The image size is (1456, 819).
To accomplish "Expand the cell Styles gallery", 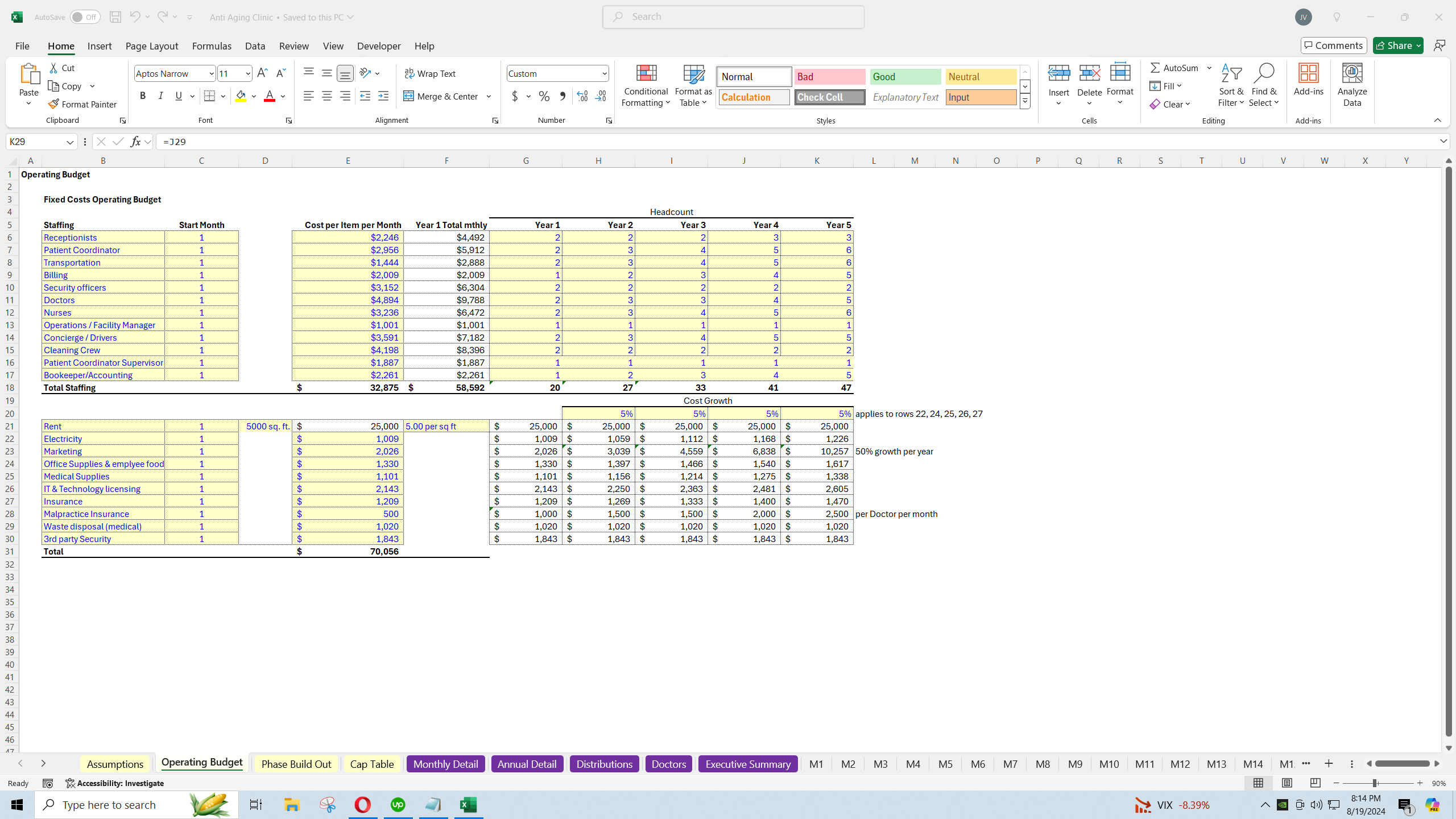I will point(1025,101).
